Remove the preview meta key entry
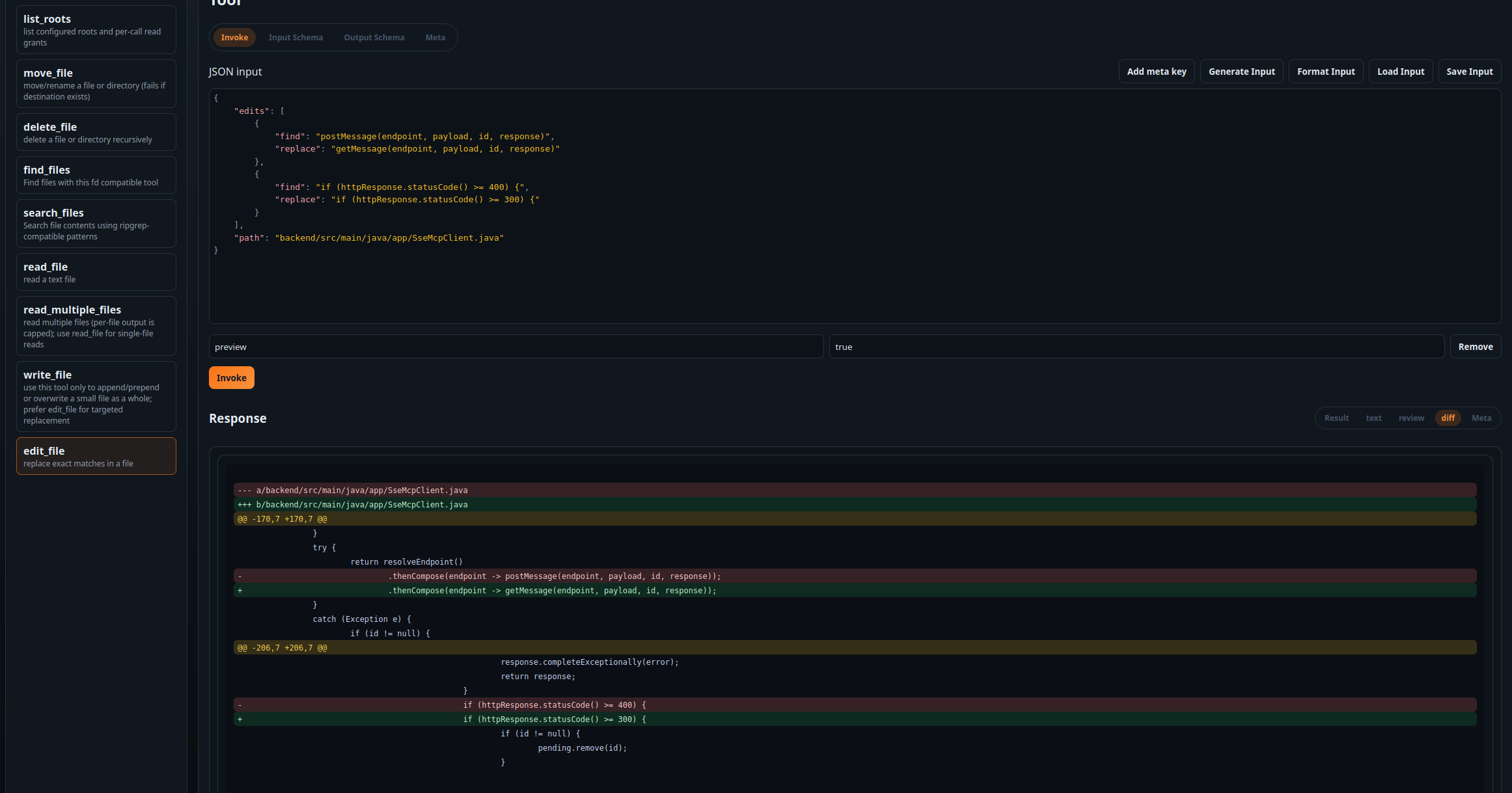Image resolution: width=1512 pixels, height=793 pixels. pos(1475,346)
